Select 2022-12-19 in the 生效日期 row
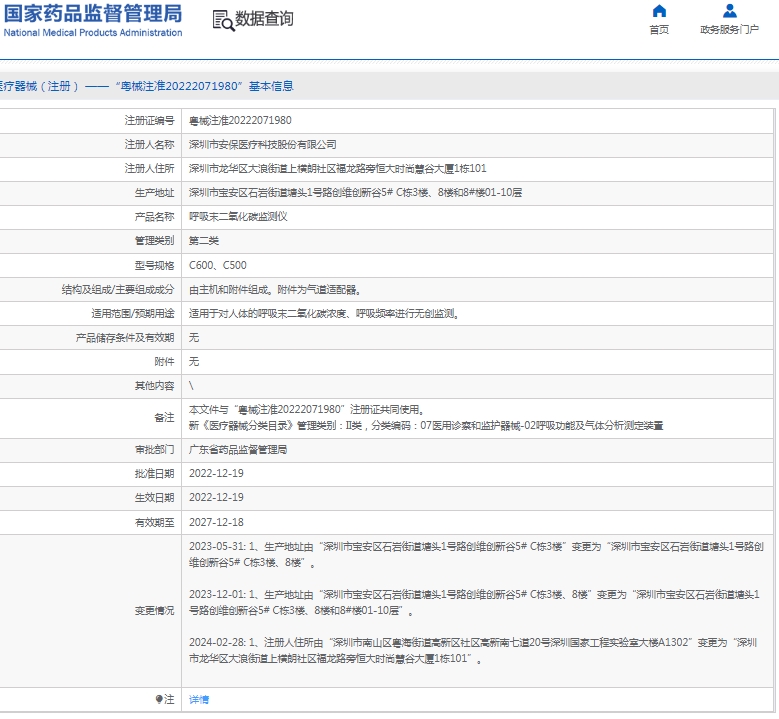The height and width of the screenshot is (719, 779). point(216,497)
